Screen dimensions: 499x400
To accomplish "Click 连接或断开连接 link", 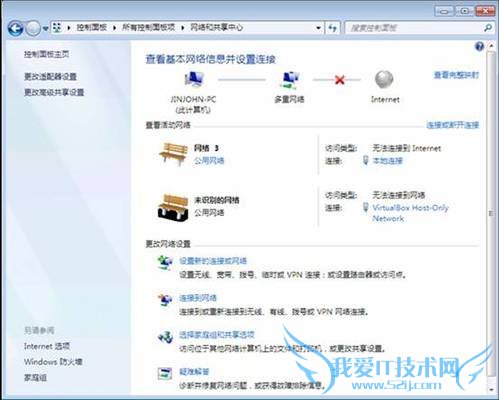I will tap(453, 125).
